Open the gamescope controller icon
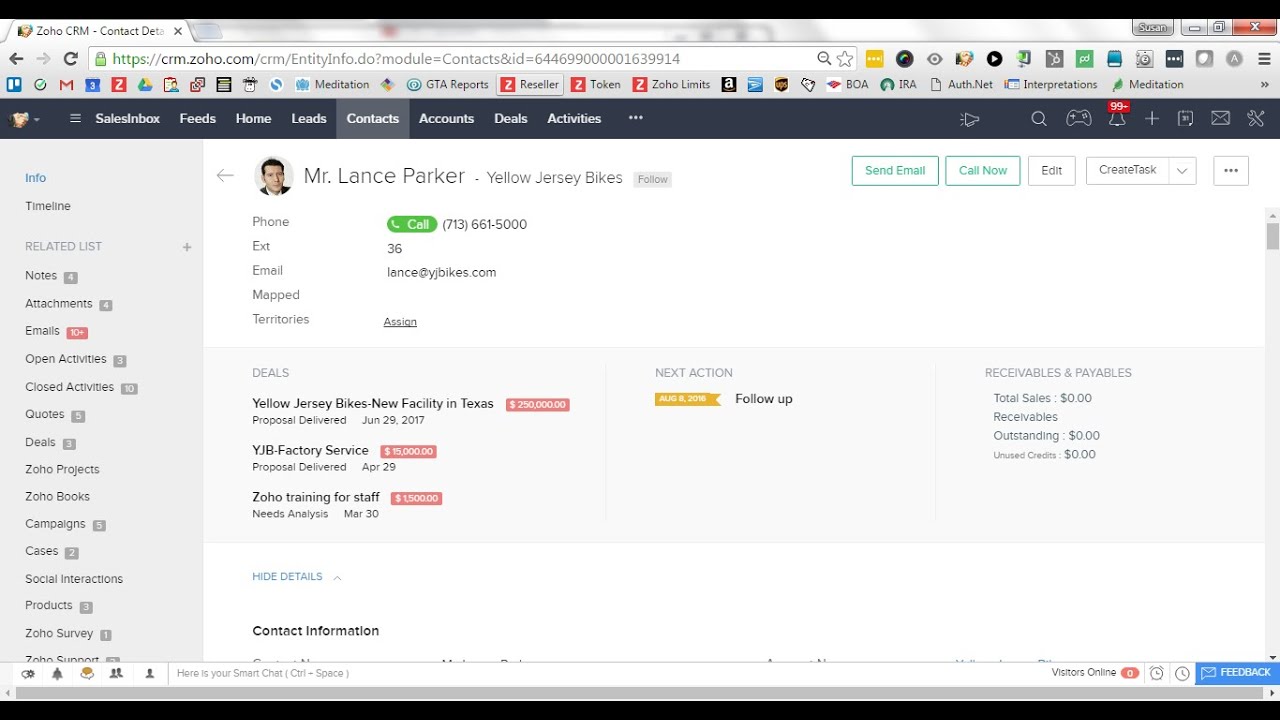Image resolution: width=1280 pixels, height=720 pixels. click(x=1078, y=119)
